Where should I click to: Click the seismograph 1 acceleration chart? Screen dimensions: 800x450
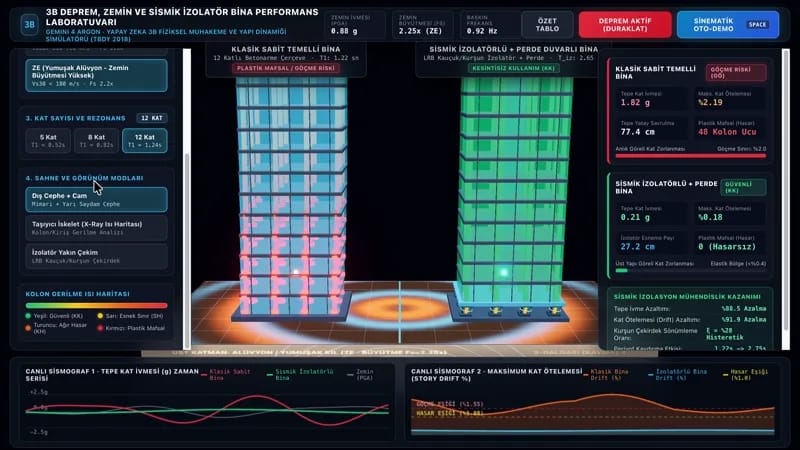point(207,411)
